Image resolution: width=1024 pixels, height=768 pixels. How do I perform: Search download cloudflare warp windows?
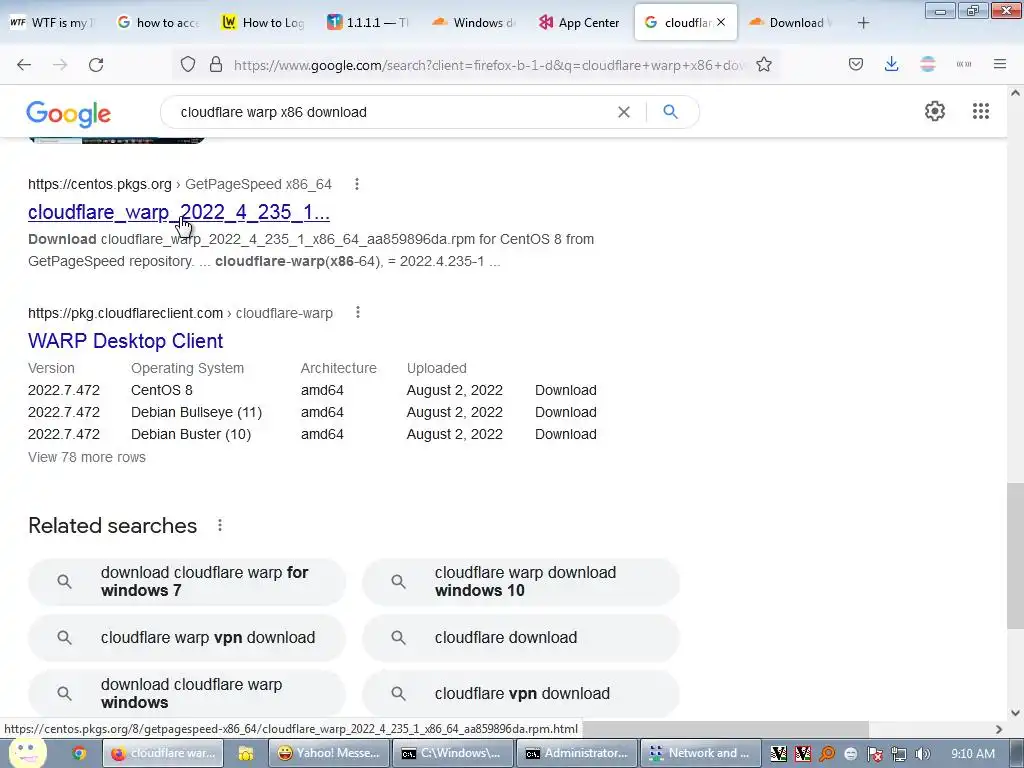click(x=187, y=694)
